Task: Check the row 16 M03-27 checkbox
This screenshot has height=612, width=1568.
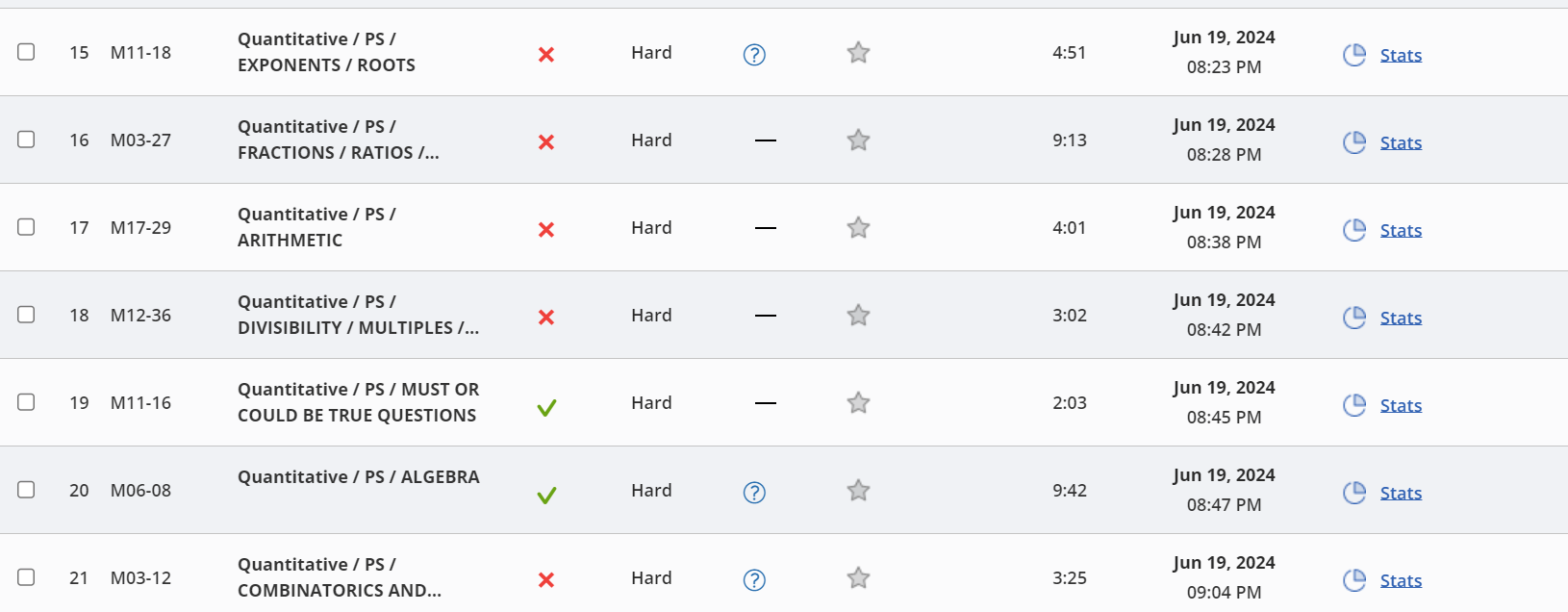Action: 26,140
